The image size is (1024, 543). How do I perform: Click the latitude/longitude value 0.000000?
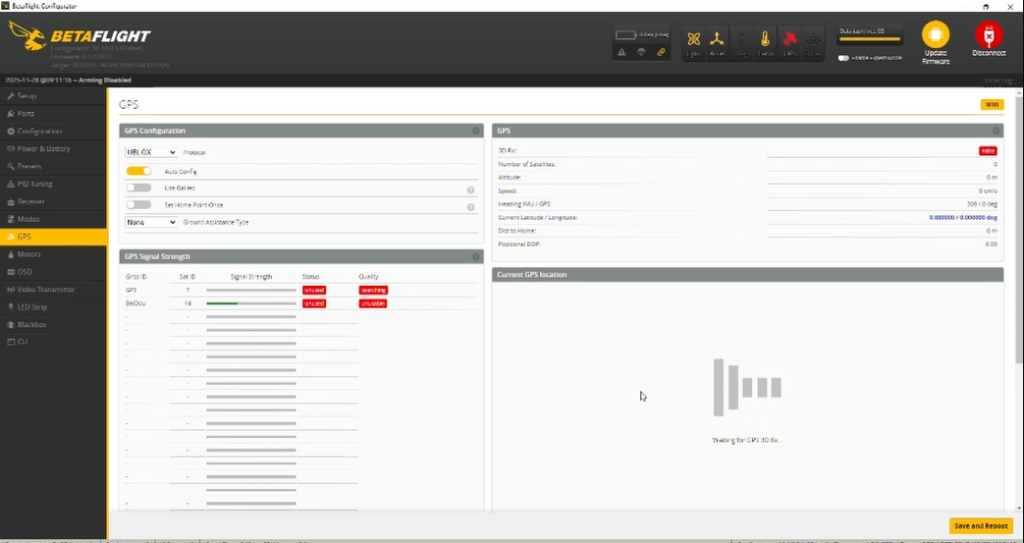click(963, 218)
